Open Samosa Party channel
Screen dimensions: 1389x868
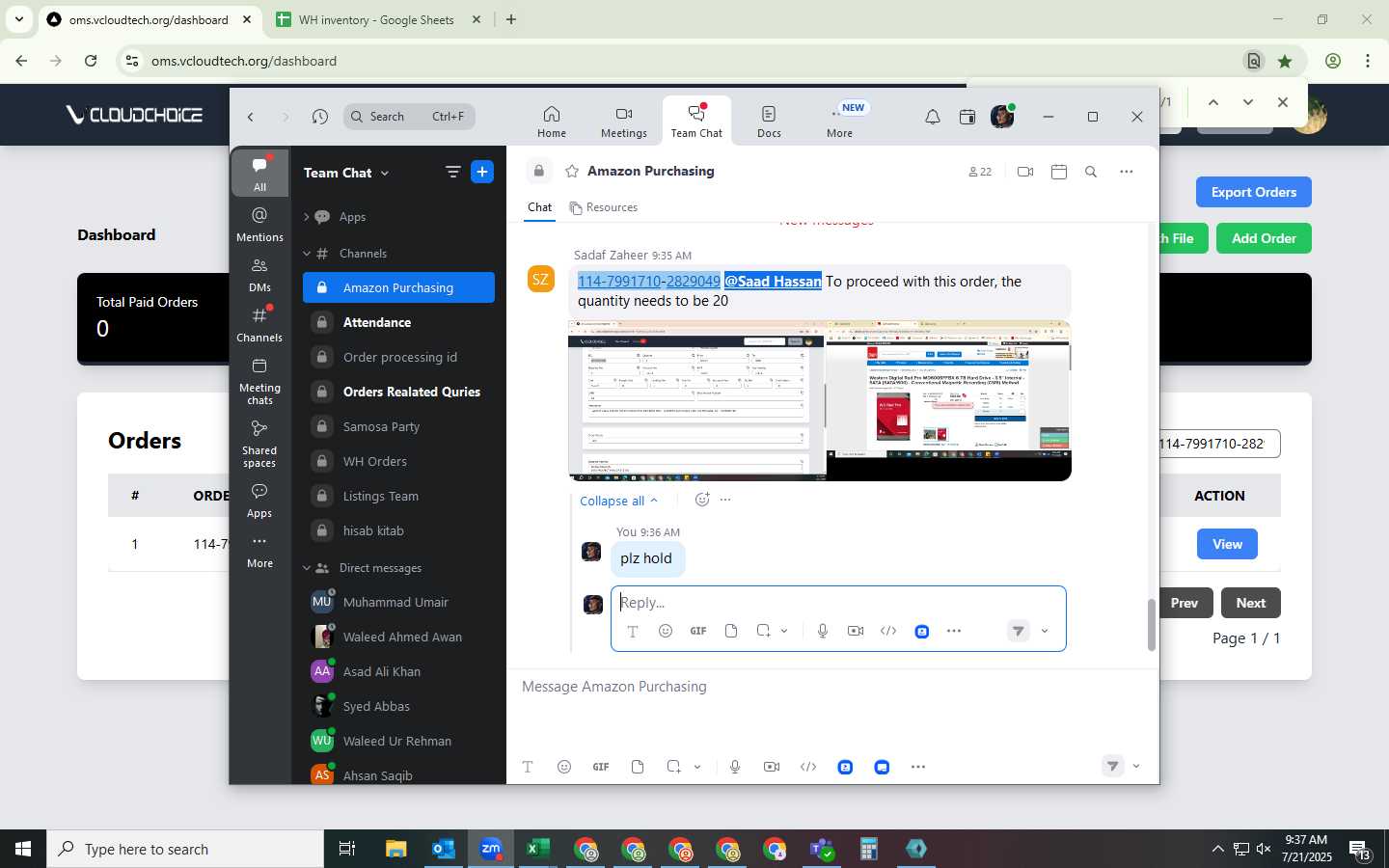click(398, 426)
